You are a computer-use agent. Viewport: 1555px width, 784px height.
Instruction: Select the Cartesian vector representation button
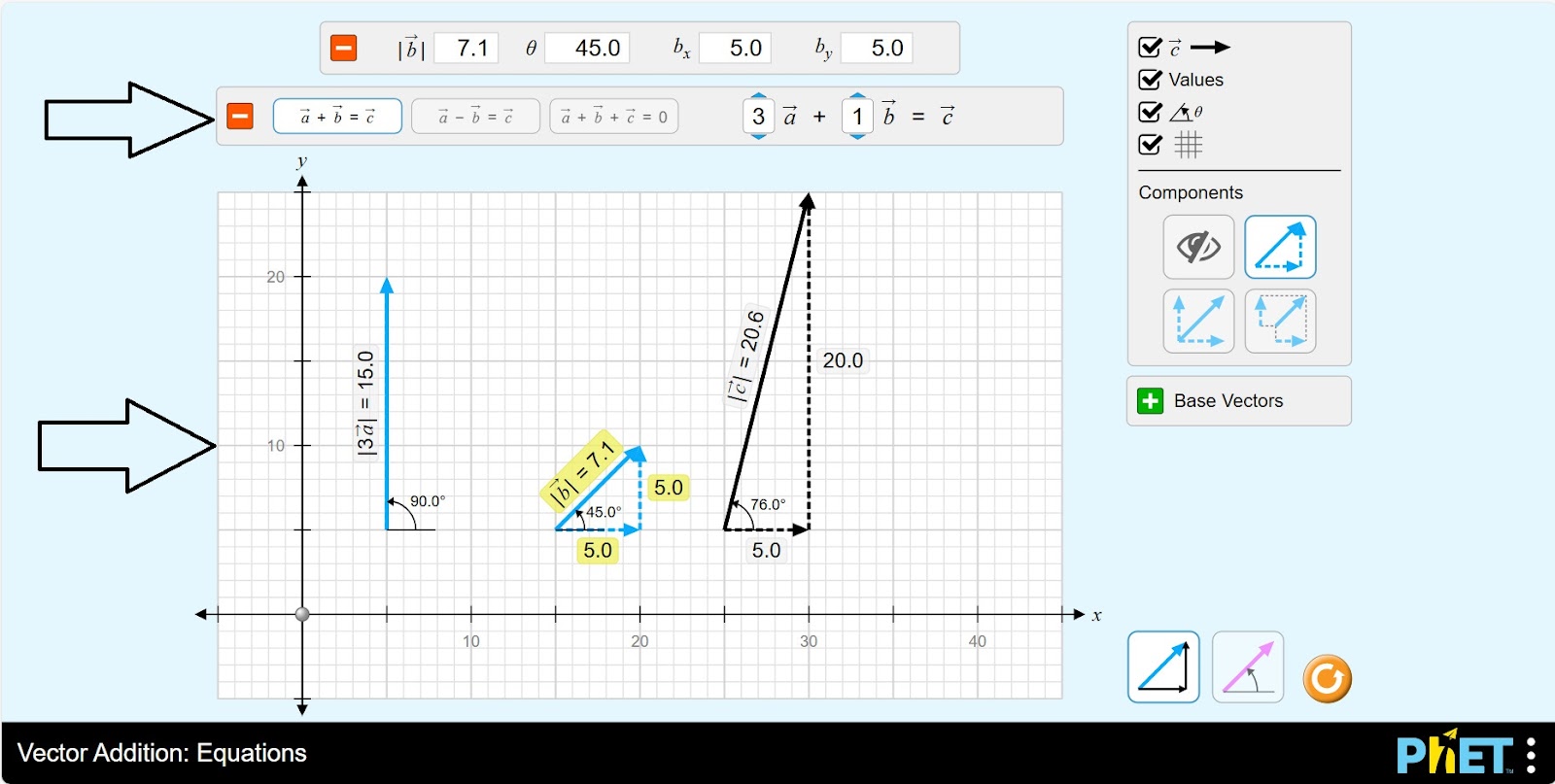(1163, 667)
